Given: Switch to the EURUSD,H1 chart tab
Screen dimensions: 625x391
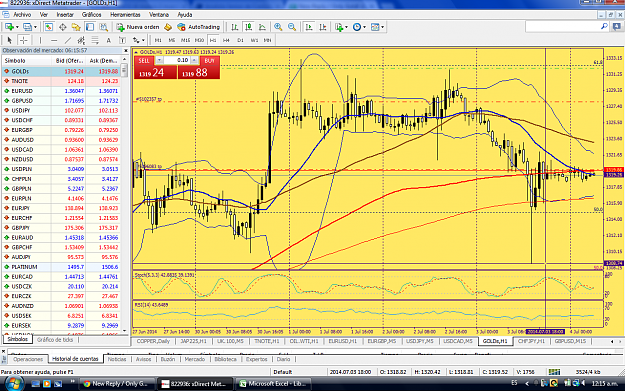Looking at the screenshot, I should (342, 342).
